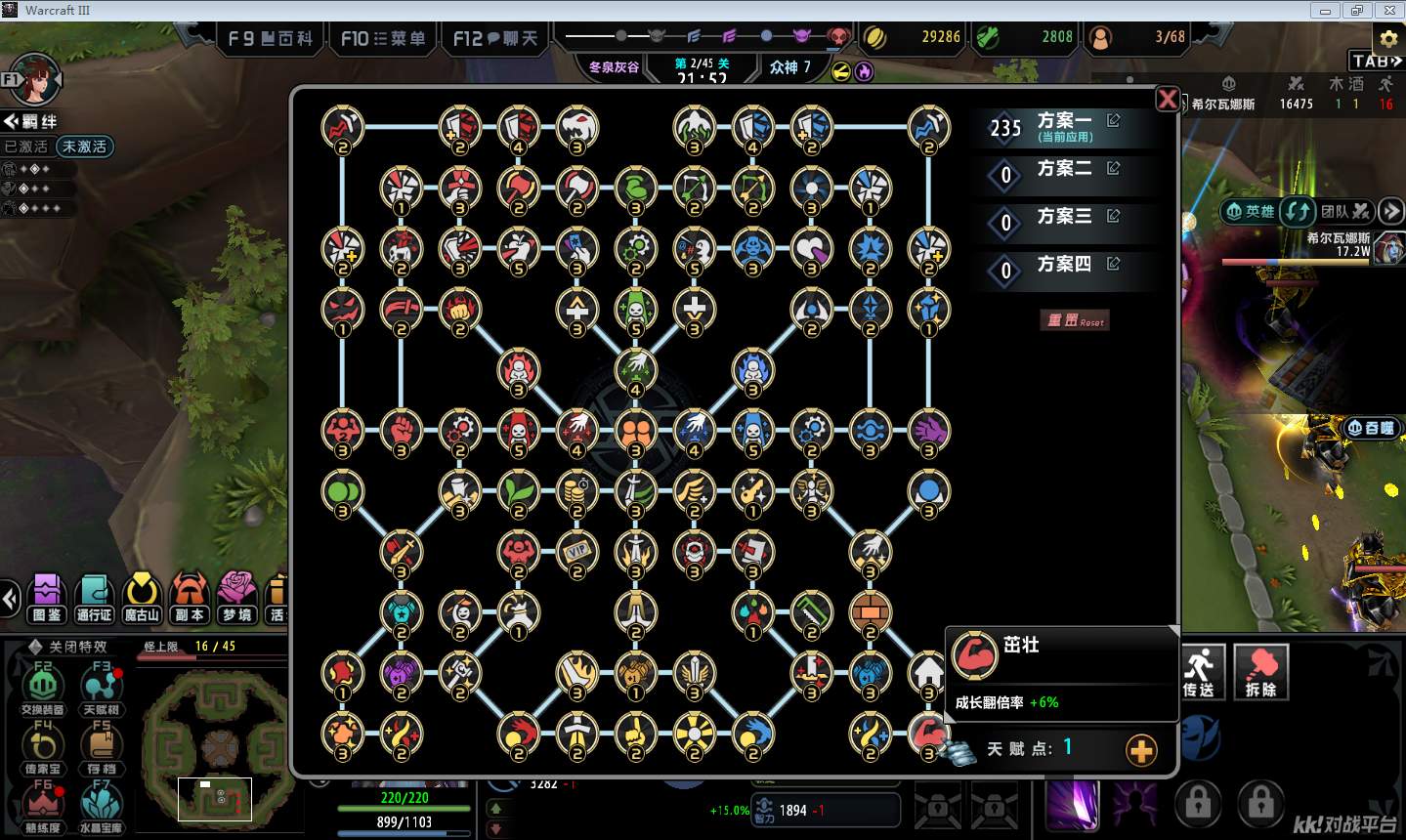Click the gold coin stack talent node
Screen dimensions: 1406x840
click(577, 491)
